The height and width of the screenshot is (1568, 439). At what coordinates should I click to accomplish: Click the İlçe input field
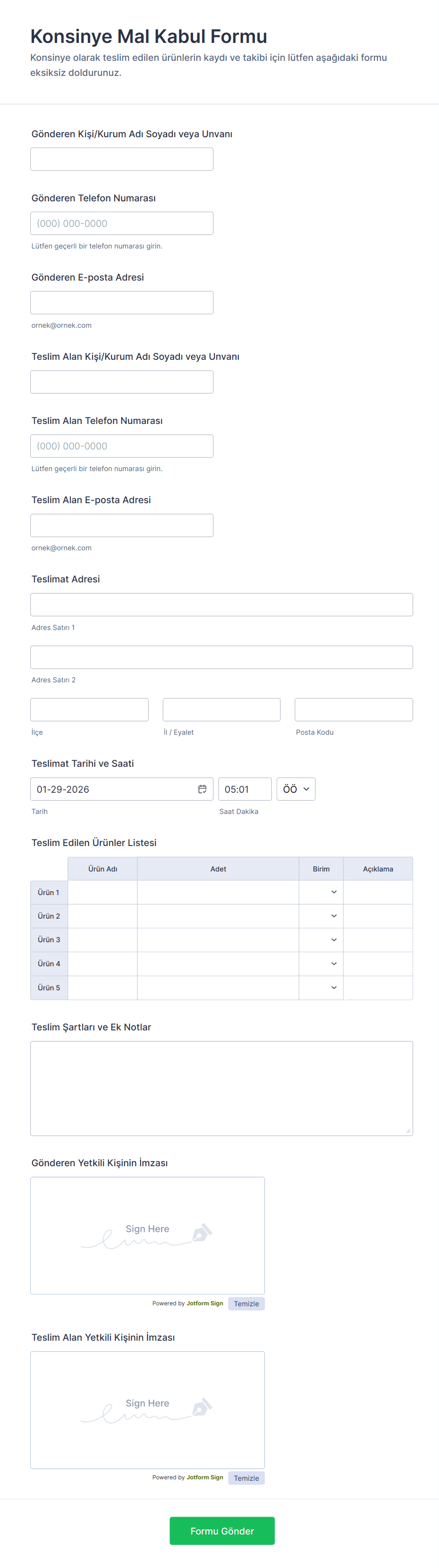pyautogui.click(x=90, y=710)
